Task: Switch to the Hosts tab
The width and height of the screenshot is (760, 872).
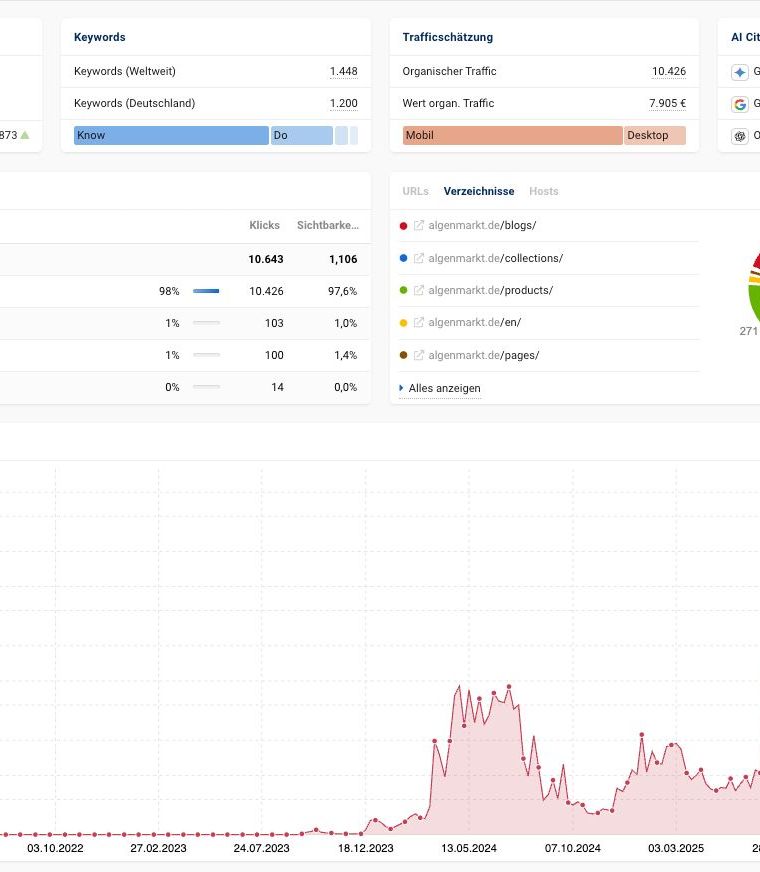Action: [543, 191]
